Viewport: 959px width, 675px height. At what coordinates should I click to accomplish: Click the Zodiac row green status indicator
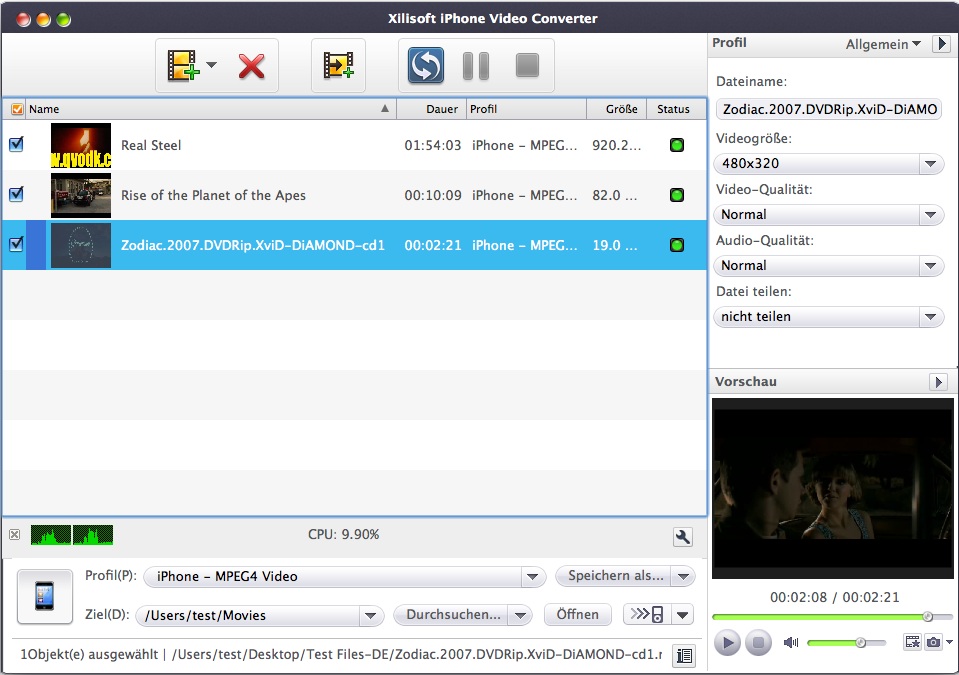click(676, 245)
